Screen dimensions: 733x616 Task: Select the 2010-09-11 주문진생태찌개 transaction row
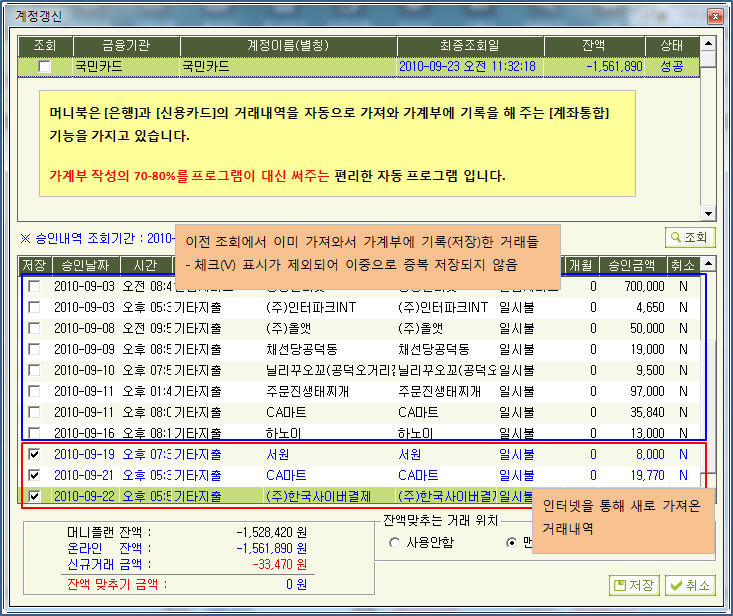click(x=300, y=391)
